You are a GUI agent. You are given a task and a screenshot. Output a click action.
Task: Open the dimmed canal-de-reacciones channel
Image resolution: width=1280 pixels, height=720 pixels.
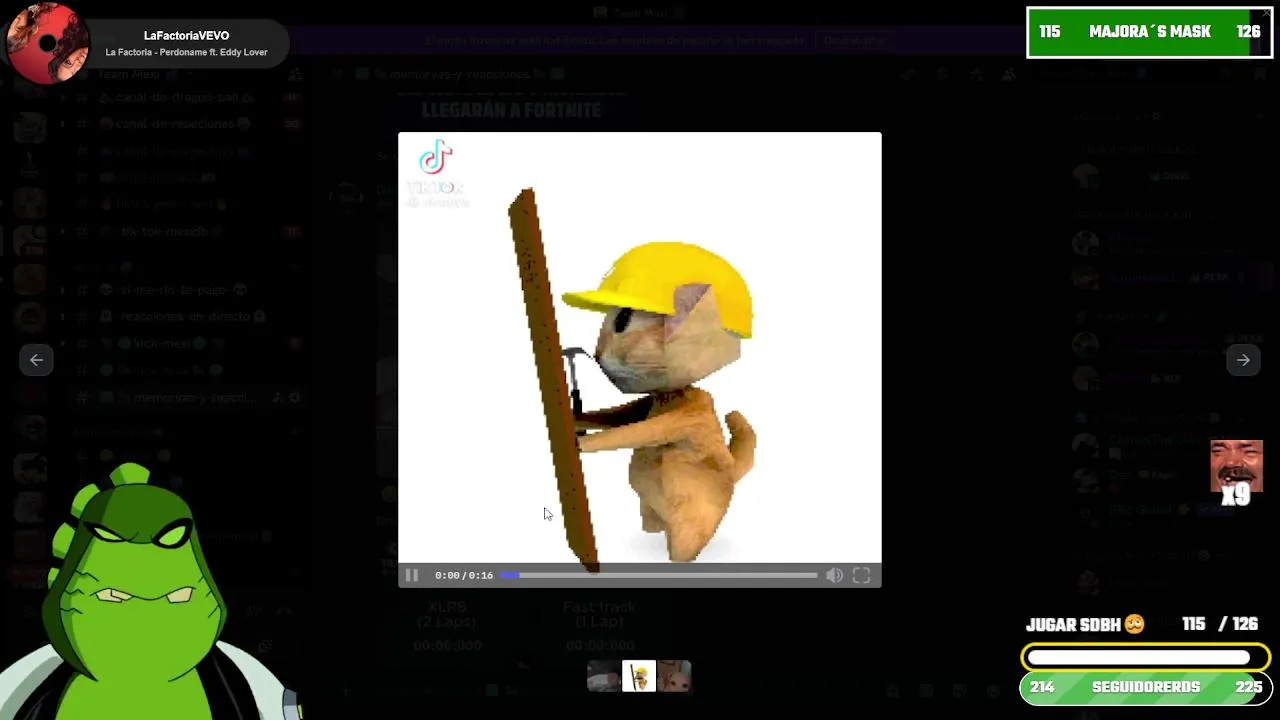tap(175, 124)
